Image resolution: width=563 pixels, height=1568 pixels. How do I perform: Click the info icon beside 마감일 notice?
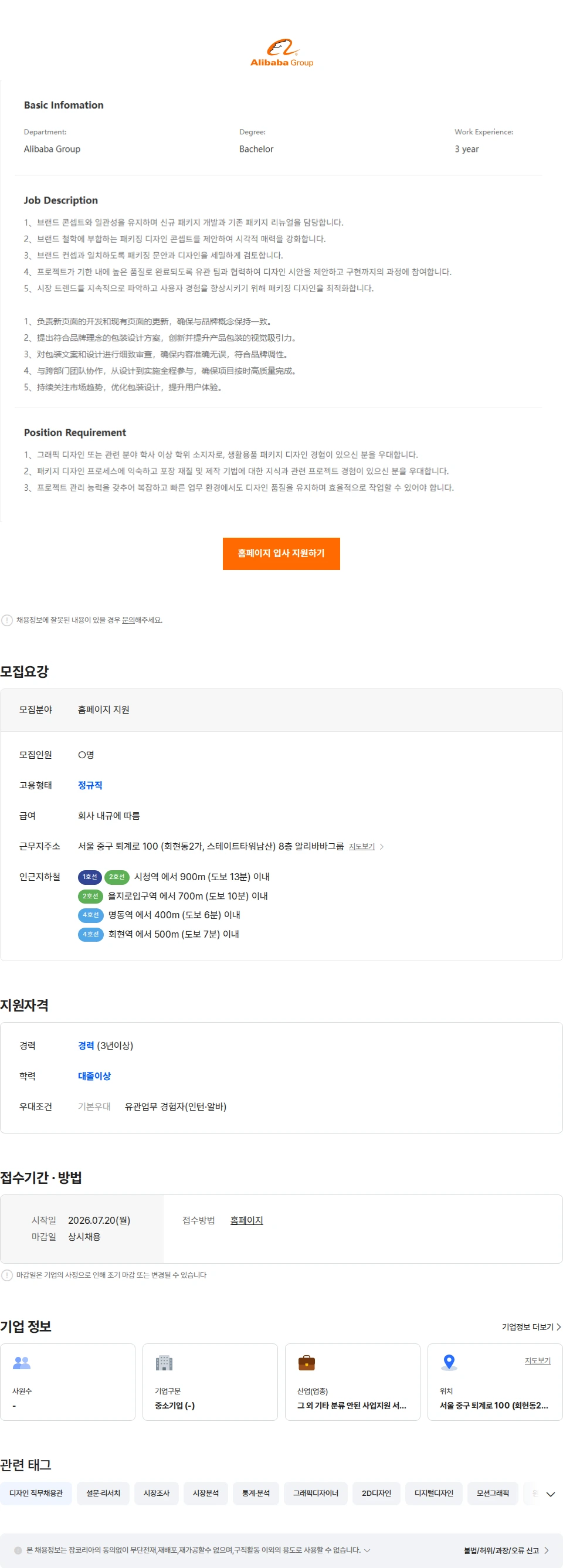6,1275
